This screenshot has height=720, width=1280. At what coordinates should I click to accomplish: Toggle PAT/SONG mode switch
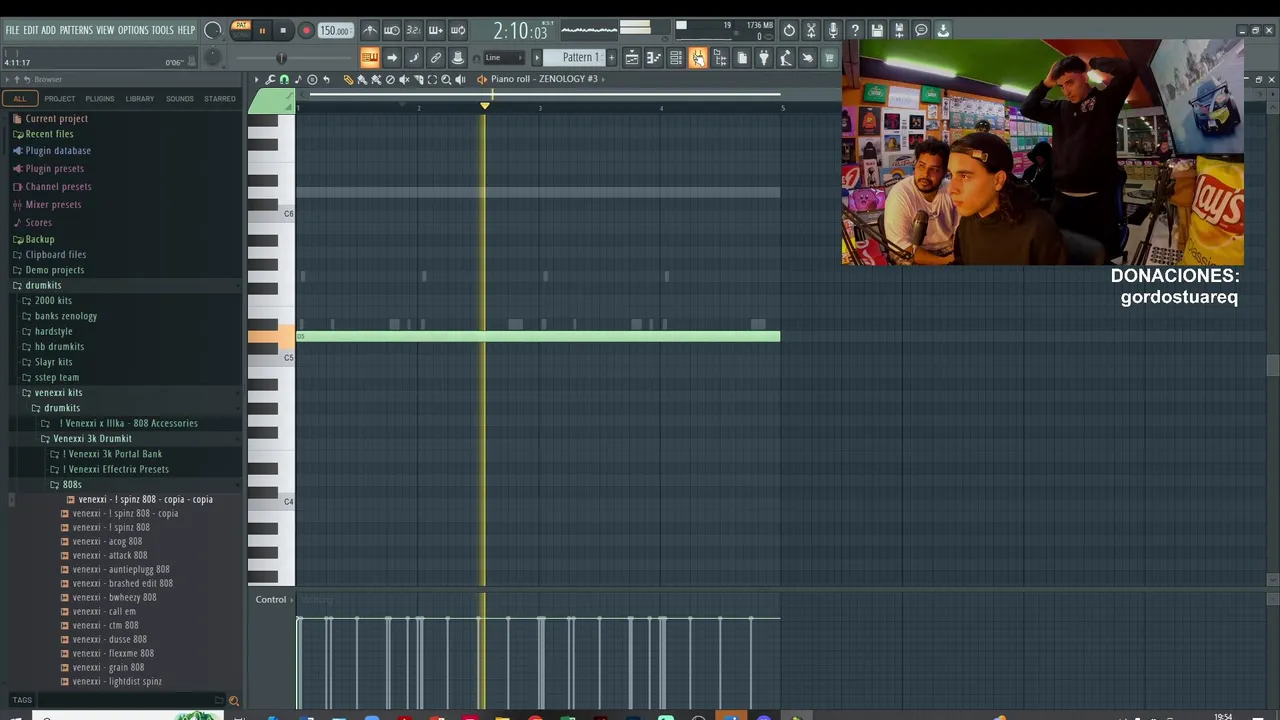[241, 30]
